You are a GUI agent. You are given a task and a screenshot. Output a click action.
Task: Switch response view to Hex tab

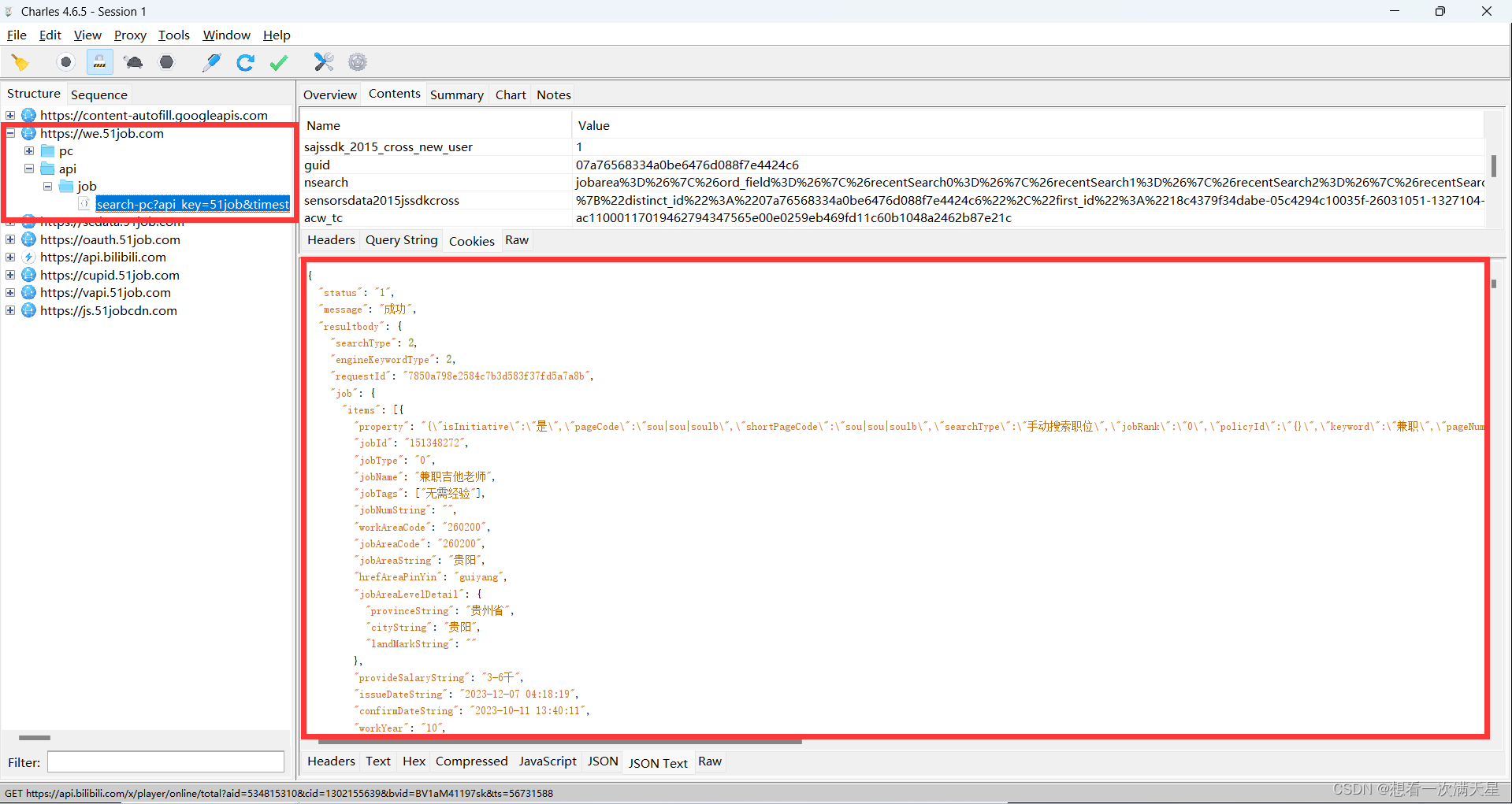click(414, 761)
